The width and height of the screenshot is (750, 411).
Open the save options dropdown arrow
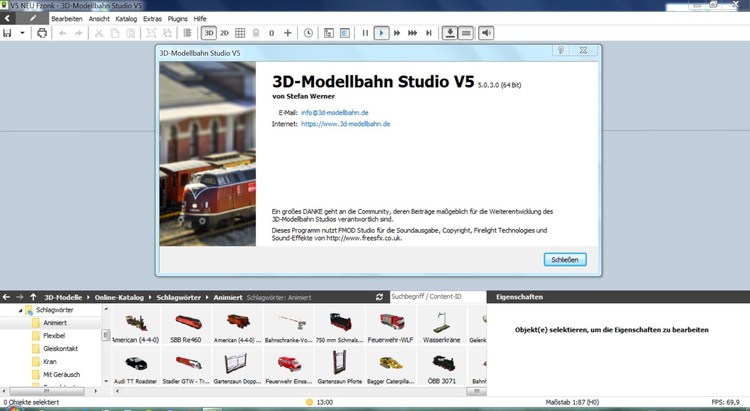pos(22,33)
